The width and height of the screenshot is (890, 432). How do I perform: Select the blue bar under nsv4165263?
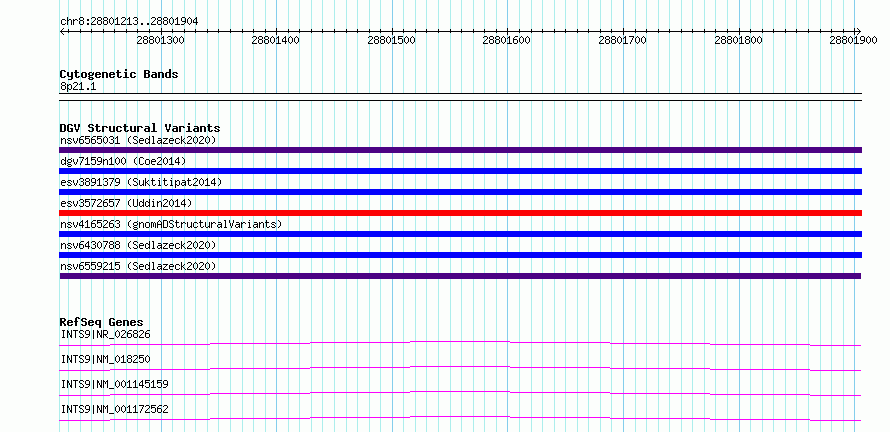461,234
